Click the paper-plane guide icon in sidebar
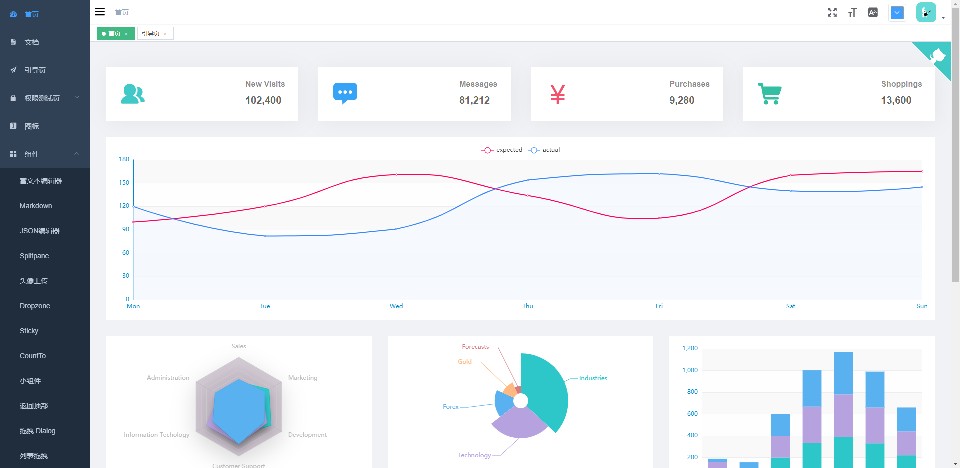The image size is (960, 468). tap(13, 70)
